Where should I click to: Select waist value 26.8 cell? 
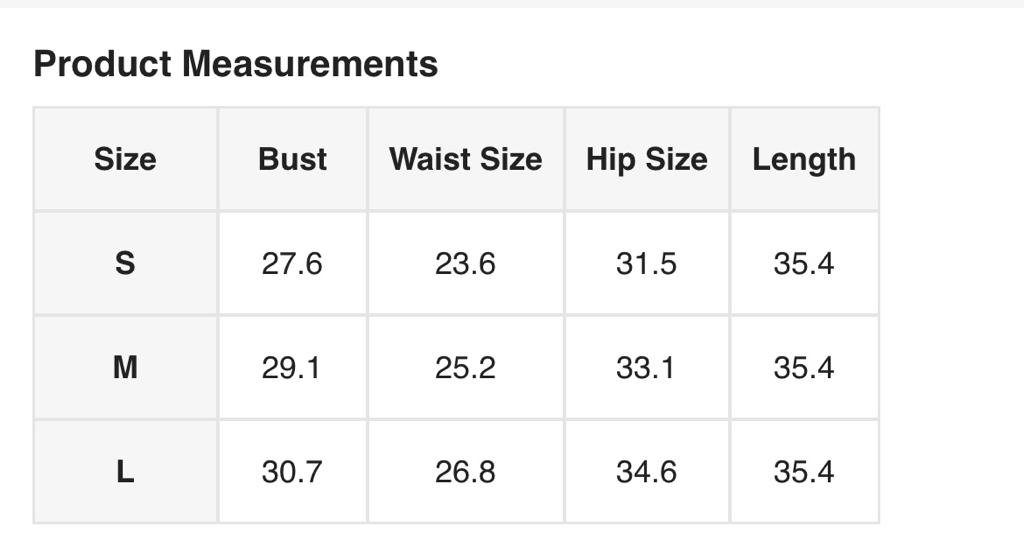pos(465,472)
